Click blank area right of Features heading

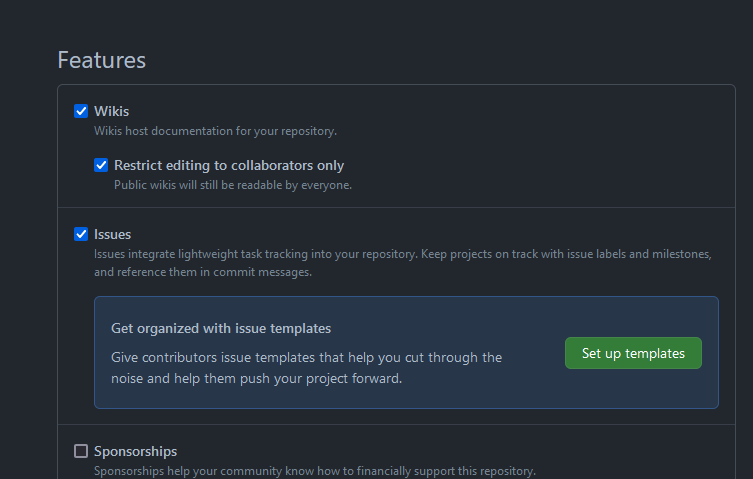coord(450,60)
